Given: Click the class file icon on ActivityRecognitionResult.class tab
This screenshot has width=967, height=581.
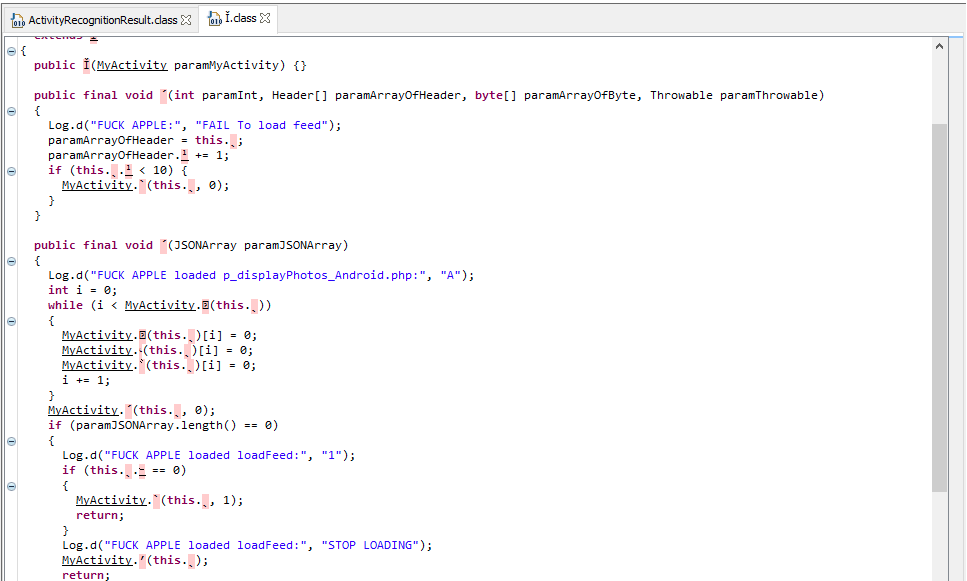Looking at the screenshot, I should point(18,20).
